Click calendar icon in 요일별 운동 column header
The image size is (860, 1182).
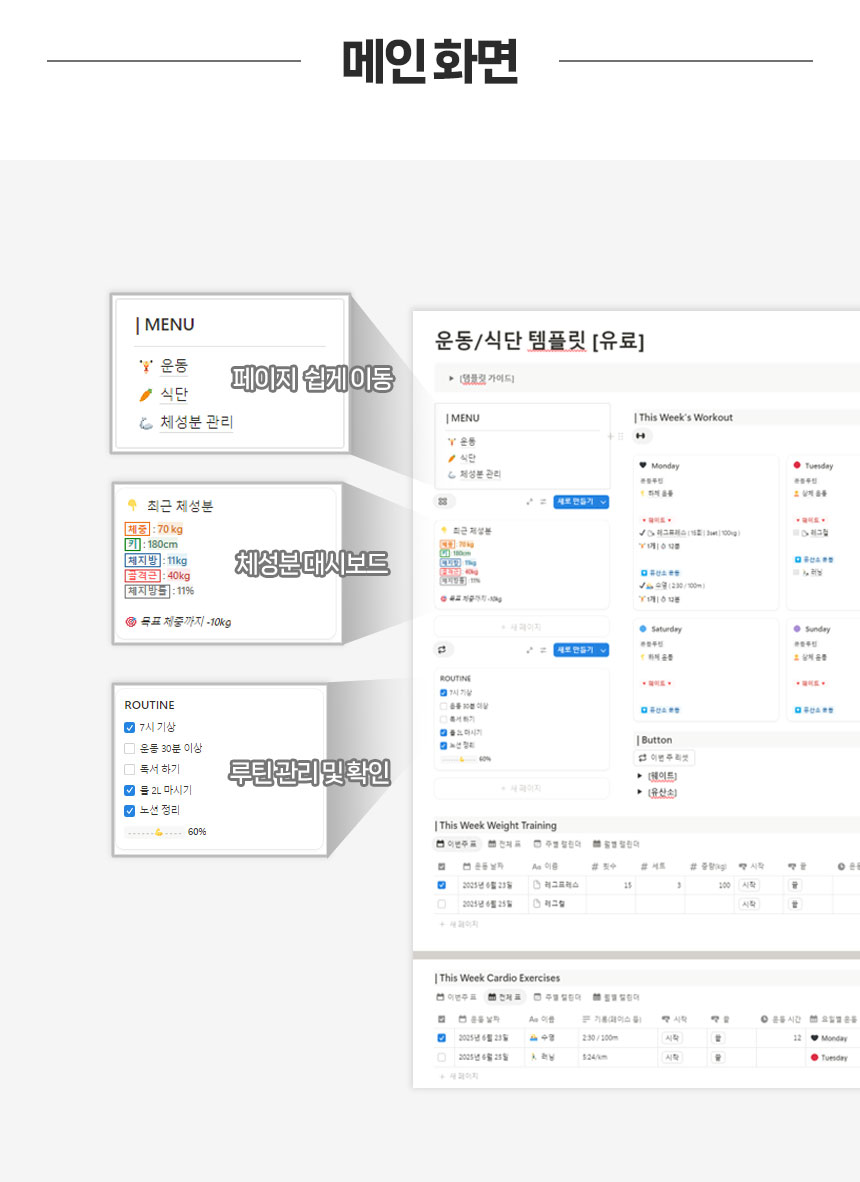813,1018
